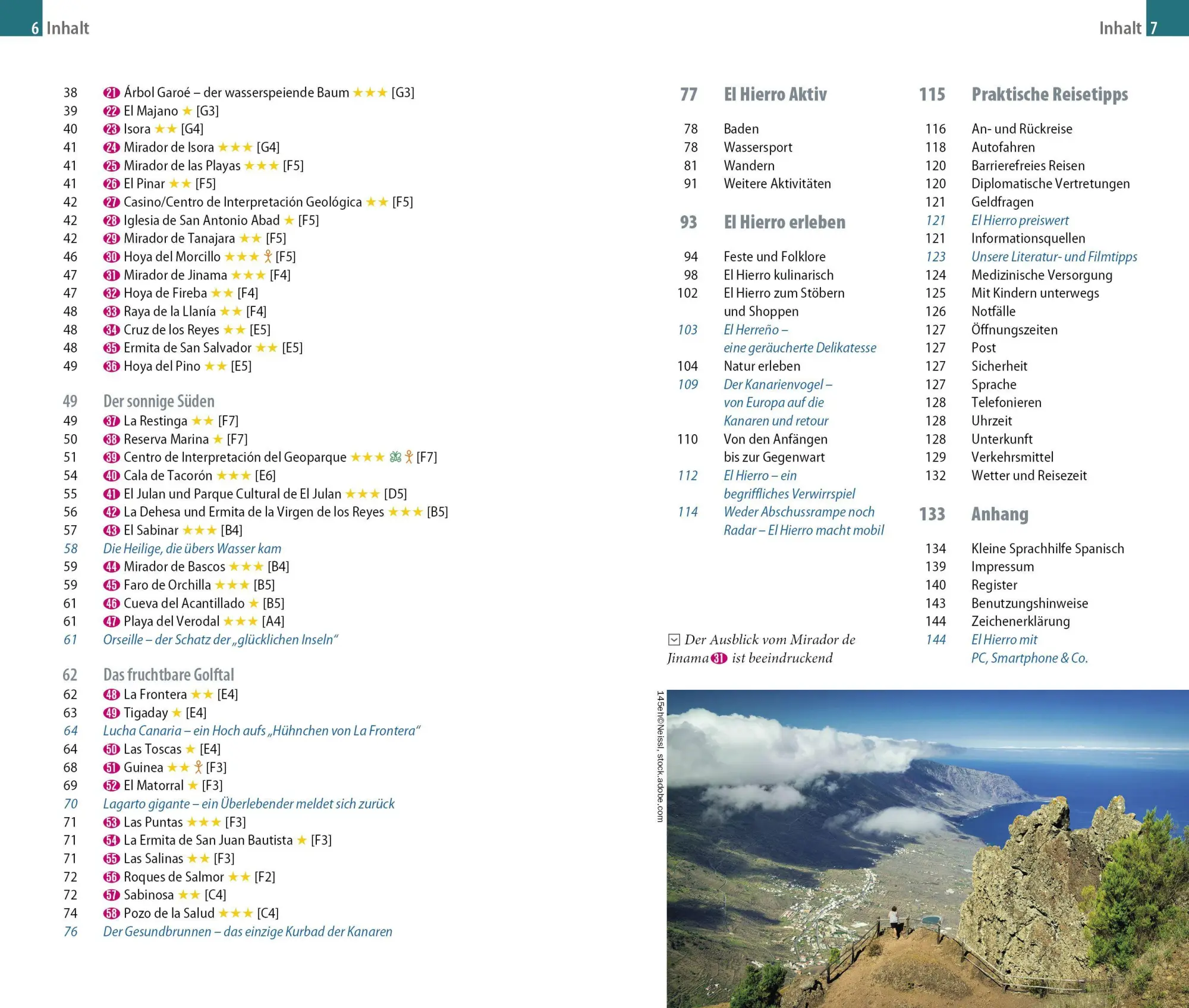The width and height of the screenshot is (1189, 1008).
Task: Open the section heading 'Der sonnige Süden'
Action: point(159,401)
